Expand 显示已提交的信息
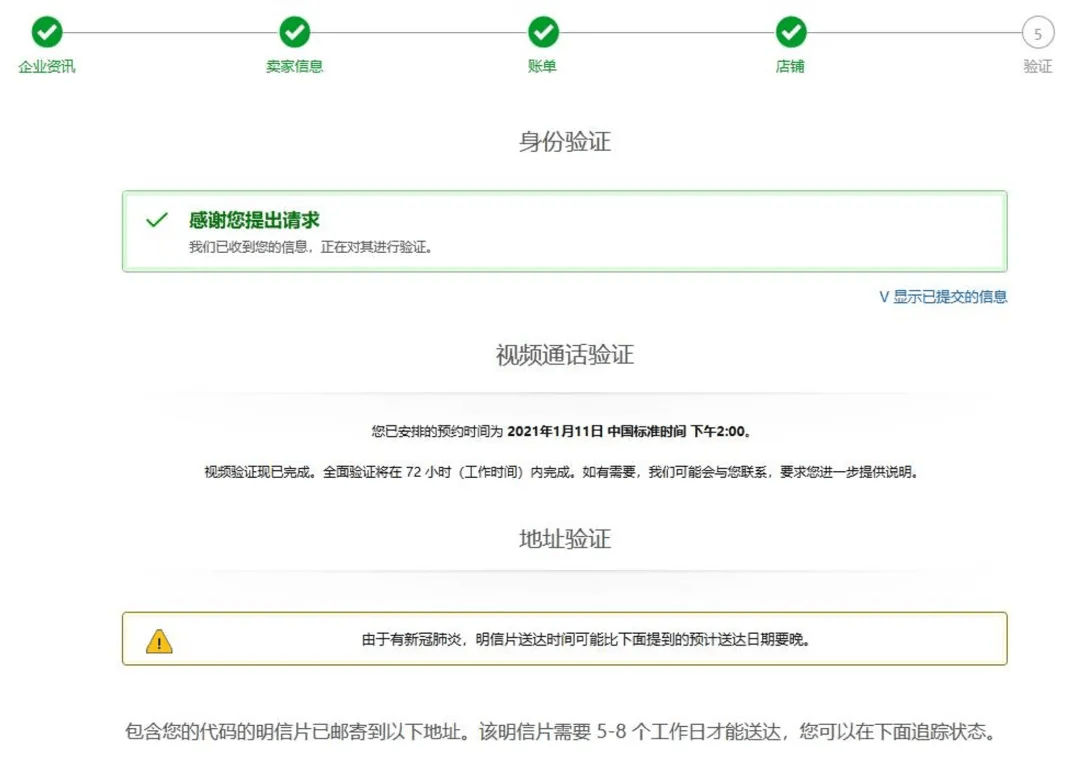Viewport: 1080px width, 758px height. [942, 296]
